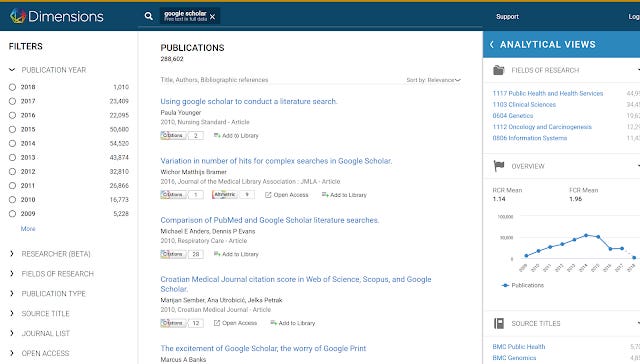
Task: Open Variation in number of hits article
Action: coord(276,161)
